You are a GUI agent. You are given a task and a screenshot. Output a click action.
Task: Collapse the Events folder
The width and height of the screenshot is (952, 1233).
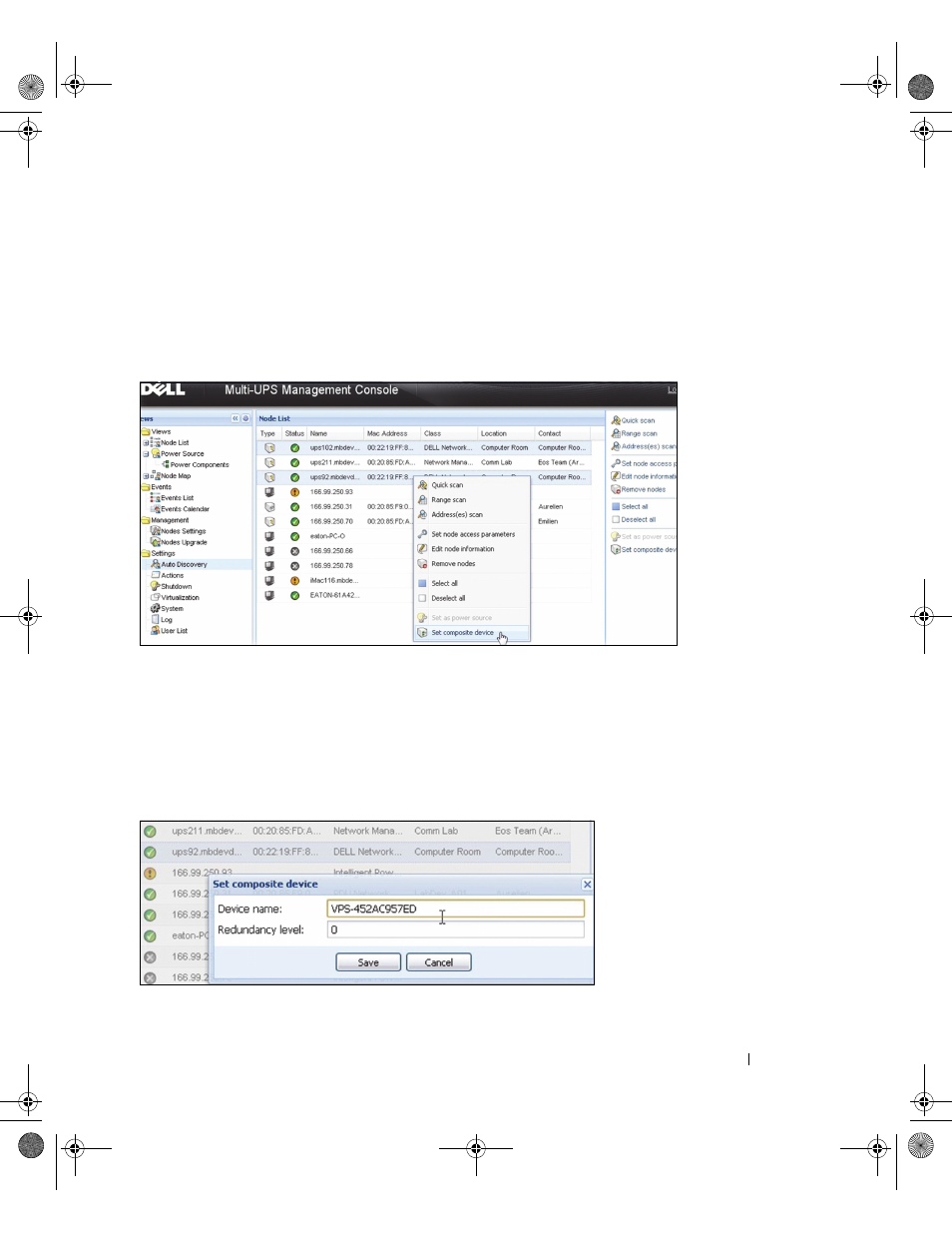tap(146, 487)
